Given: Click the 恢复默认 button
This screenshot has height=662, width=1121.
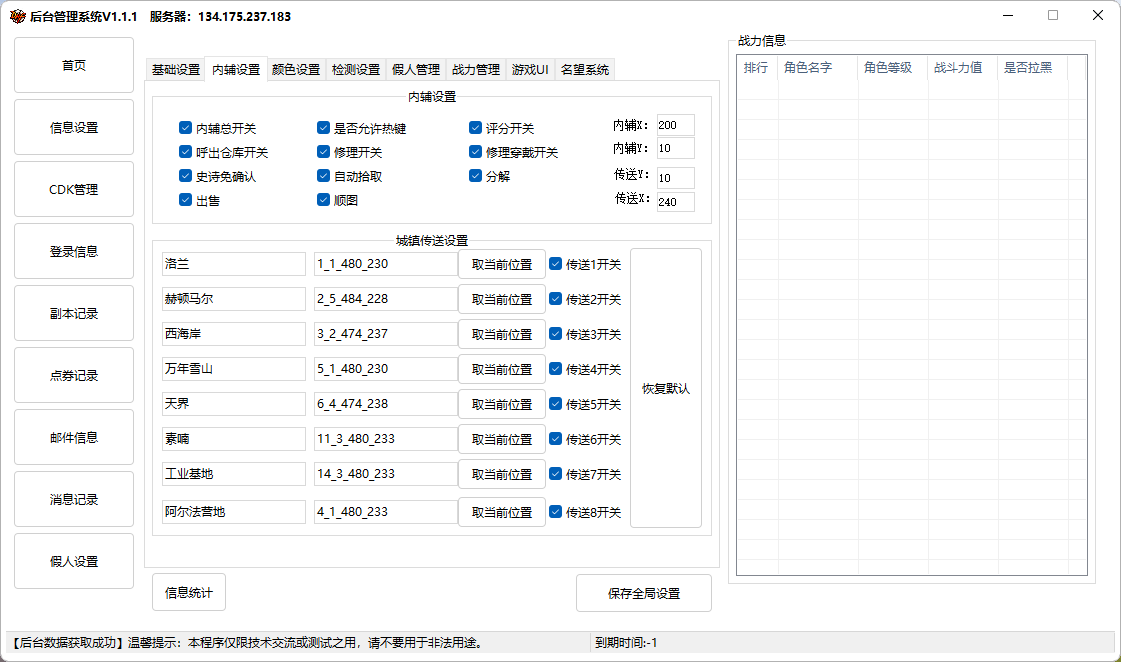Looking at the screenshot, I should pos(666,388).
